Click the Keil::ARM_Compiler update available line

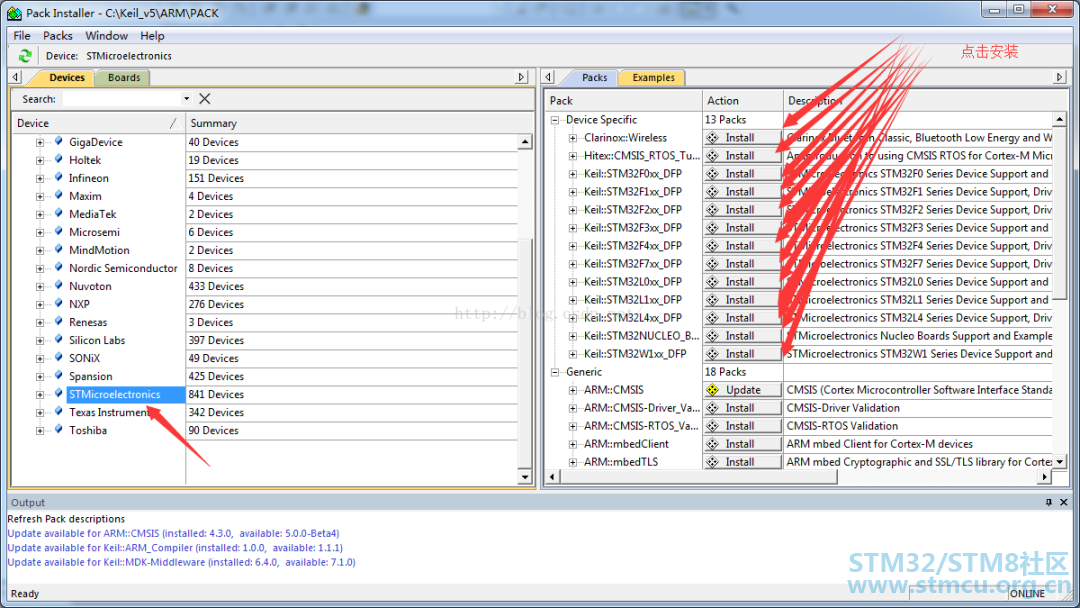175,548
